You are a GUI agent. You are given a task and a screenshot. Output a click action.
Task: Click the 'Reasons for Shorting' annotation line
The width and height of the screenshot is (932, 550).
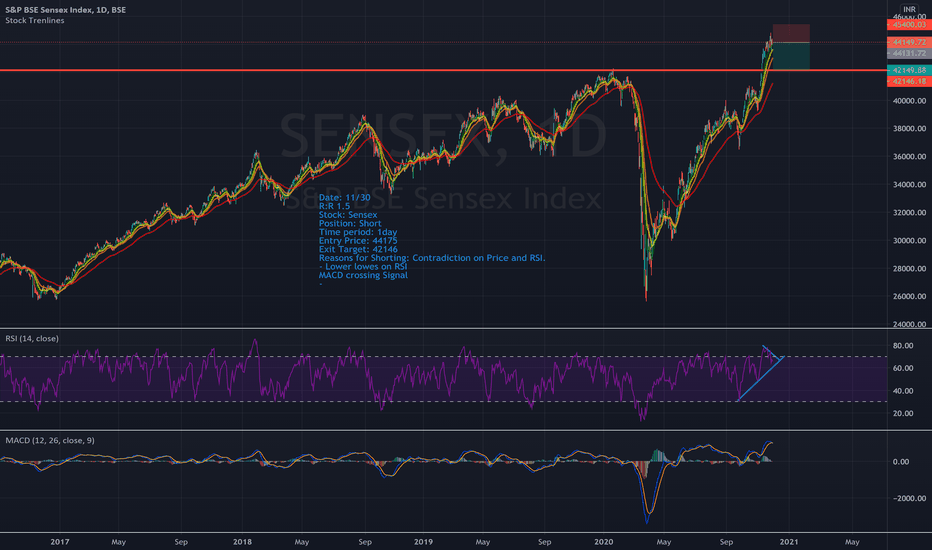[x=432, y=258]
